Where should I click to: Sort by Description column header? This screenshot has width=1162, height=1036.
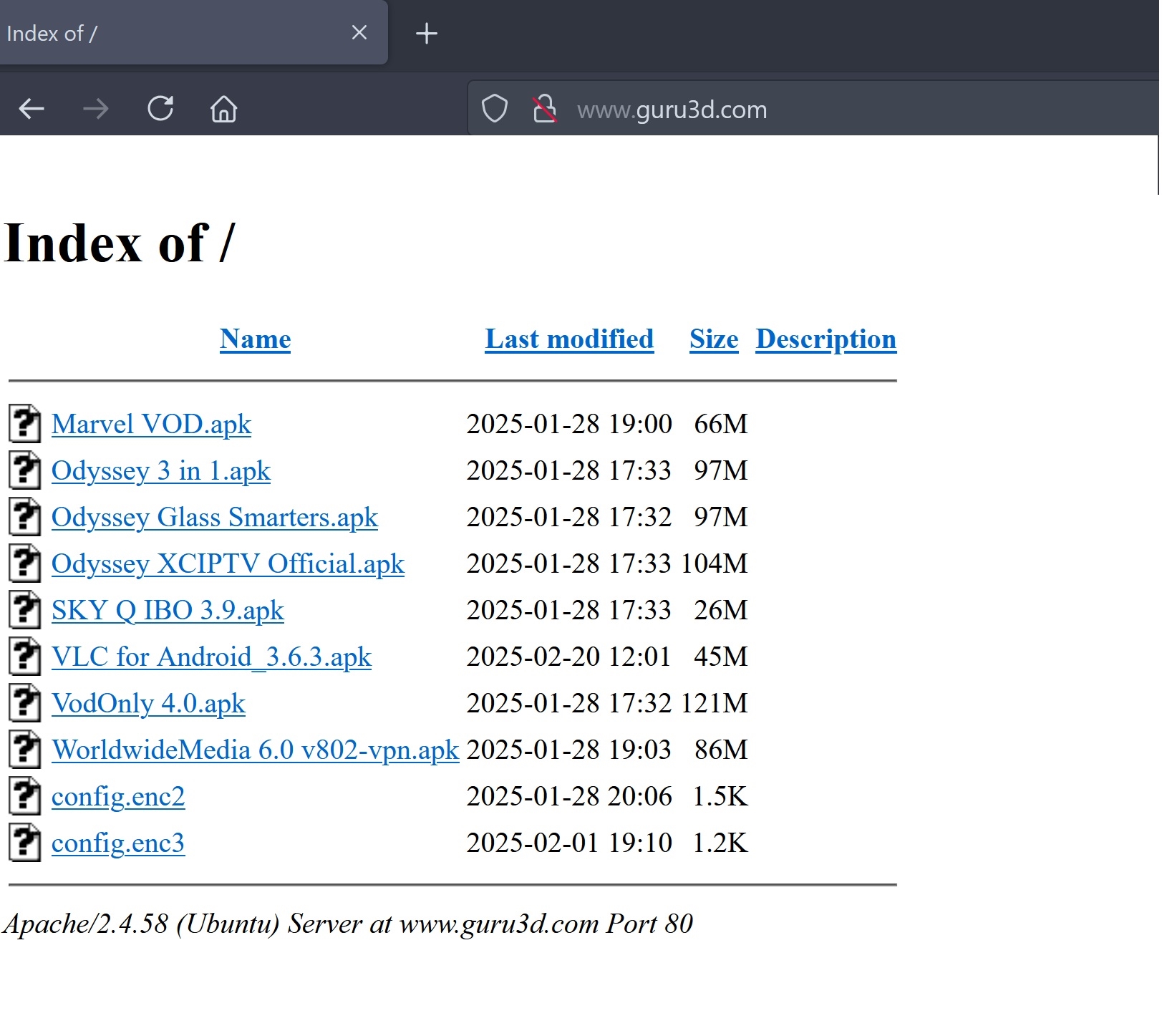coord(825,339)
